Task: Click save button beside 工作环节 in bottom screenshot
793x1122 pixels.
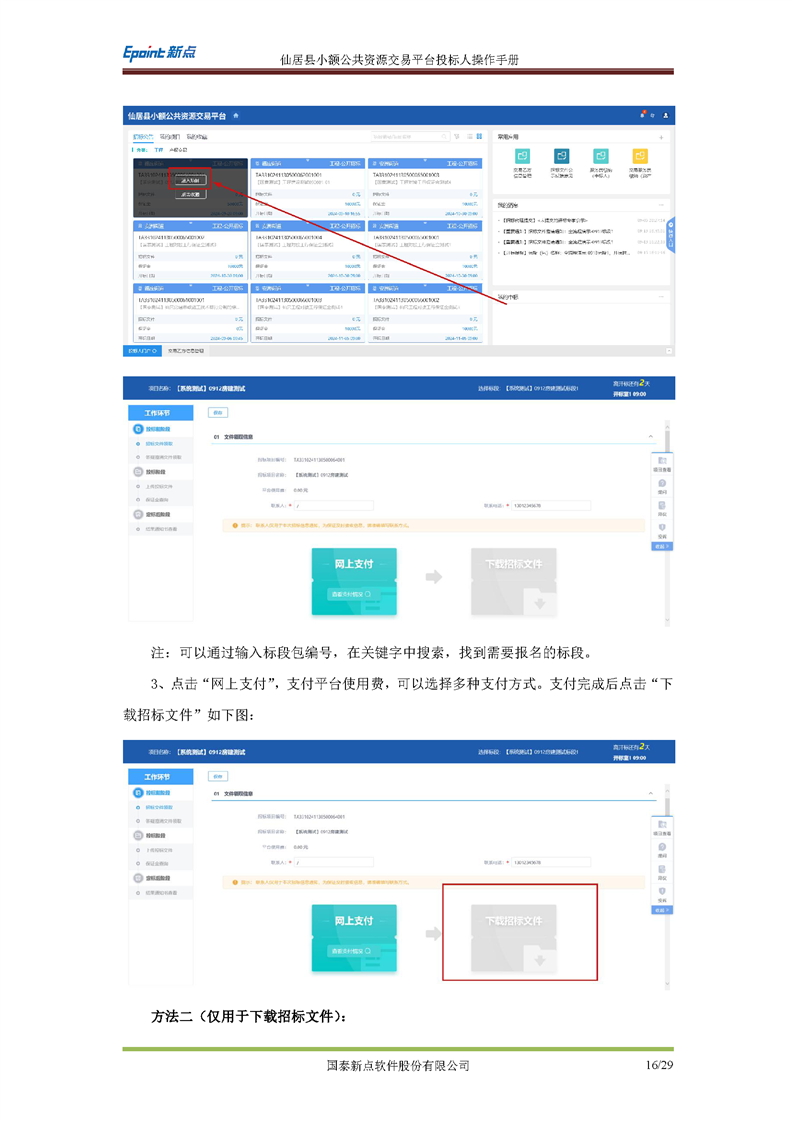Action: point(218,776)
